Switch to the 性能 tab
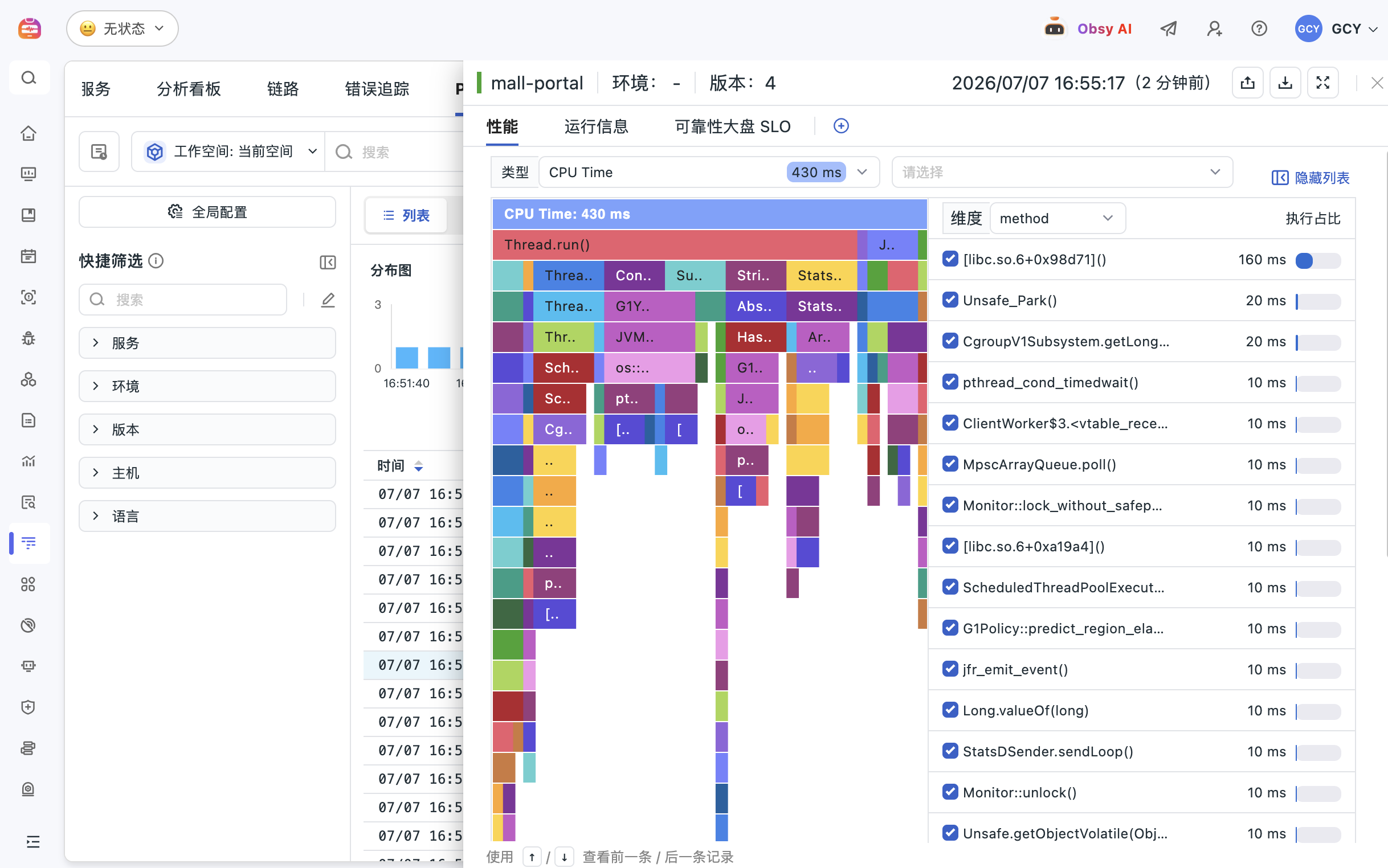 502,126
